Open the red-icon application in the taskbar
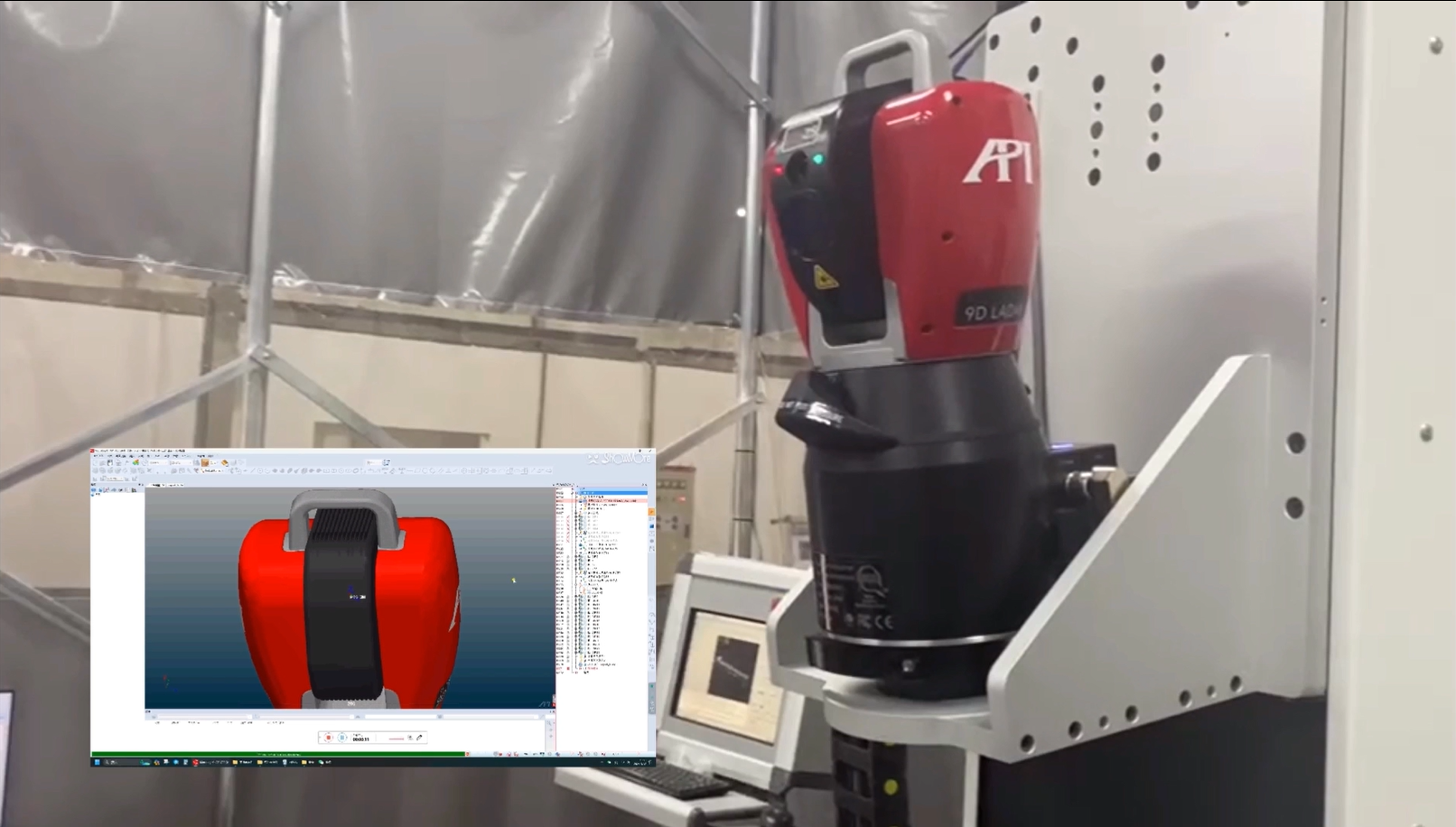 coord(194,762)
